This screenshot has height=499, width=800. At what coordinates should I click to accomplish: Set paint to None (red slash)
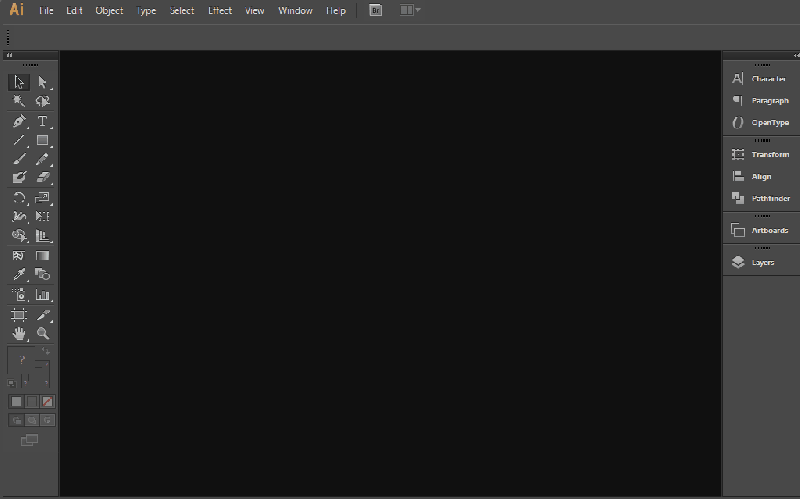47,402
